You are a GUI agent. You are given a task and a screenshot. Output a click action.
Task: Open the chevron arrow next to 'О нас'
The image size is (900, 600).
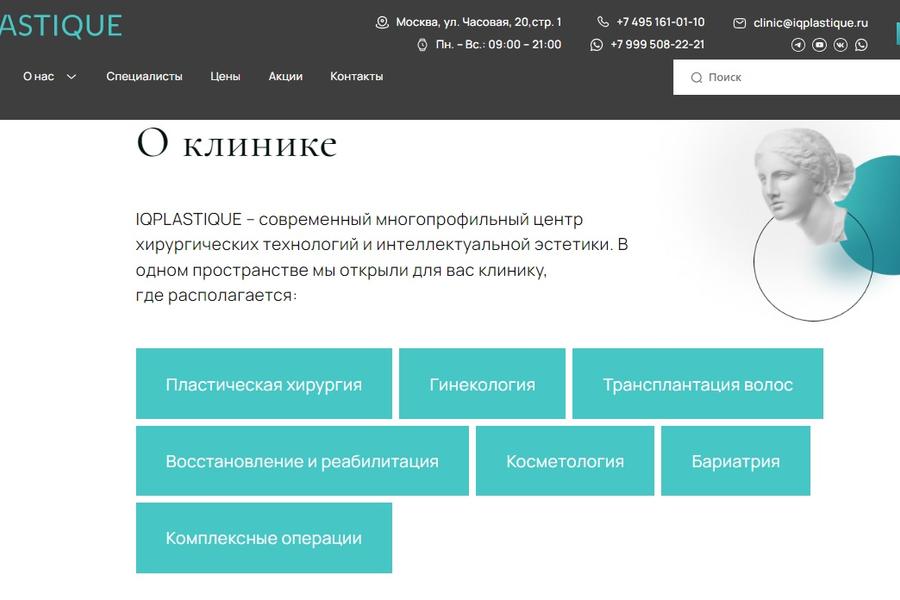pyautogui.click(x=69, y=76)
